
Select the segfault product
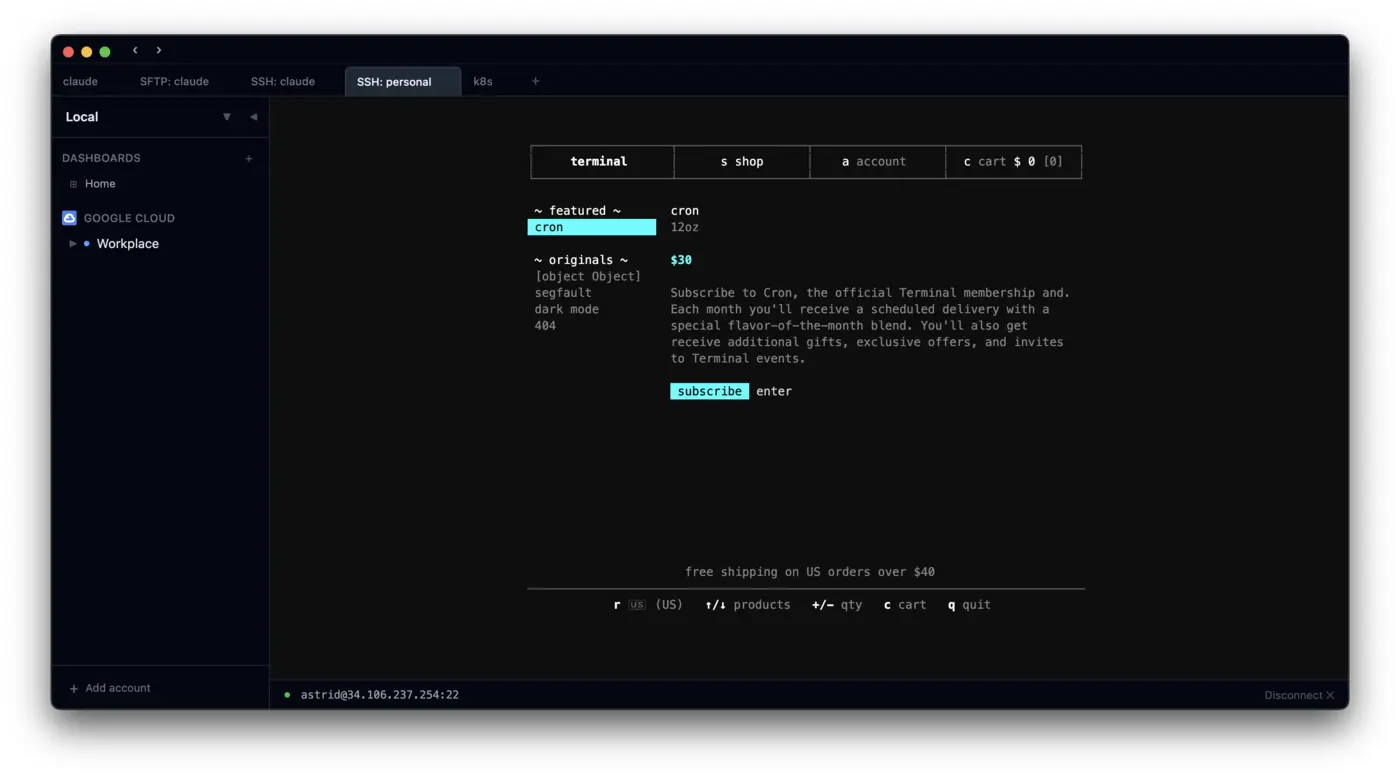(563, 293)
